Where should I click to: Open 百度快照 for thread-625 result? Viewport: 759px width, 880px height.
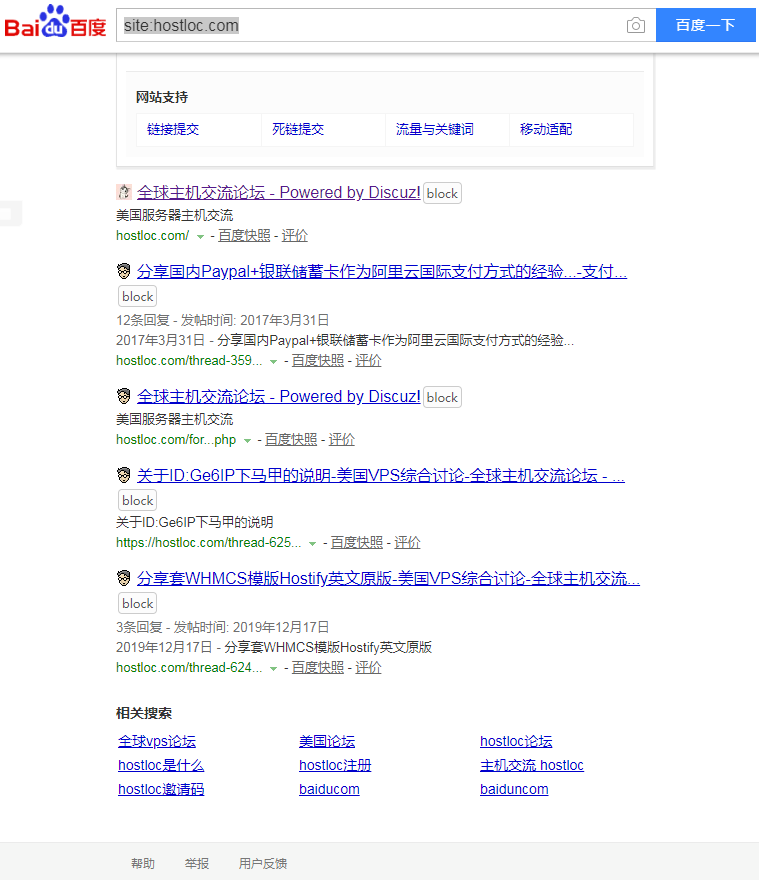pos(356,543)
